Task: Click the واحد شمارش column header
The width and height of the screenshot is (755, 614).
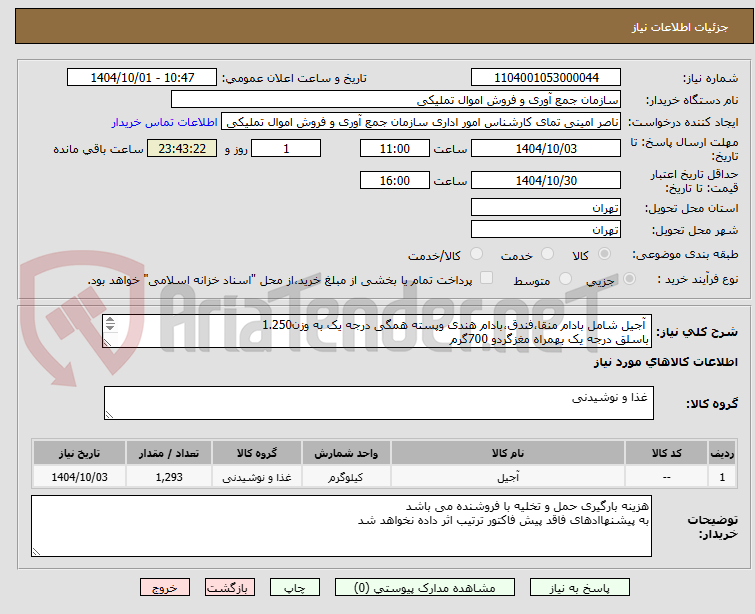Action: click(x=346, y=453)
